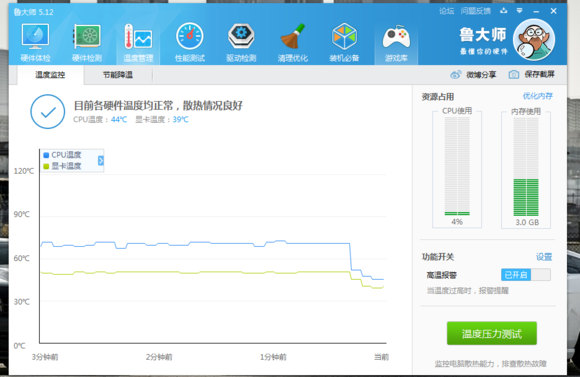Click the green 温度压力测试 button

point(492,333)
